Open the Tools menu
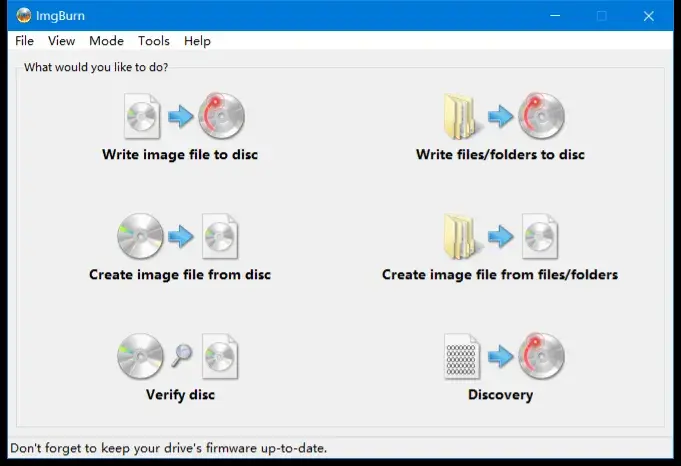The width and height of the screenshot is (681, 466). 154,41
